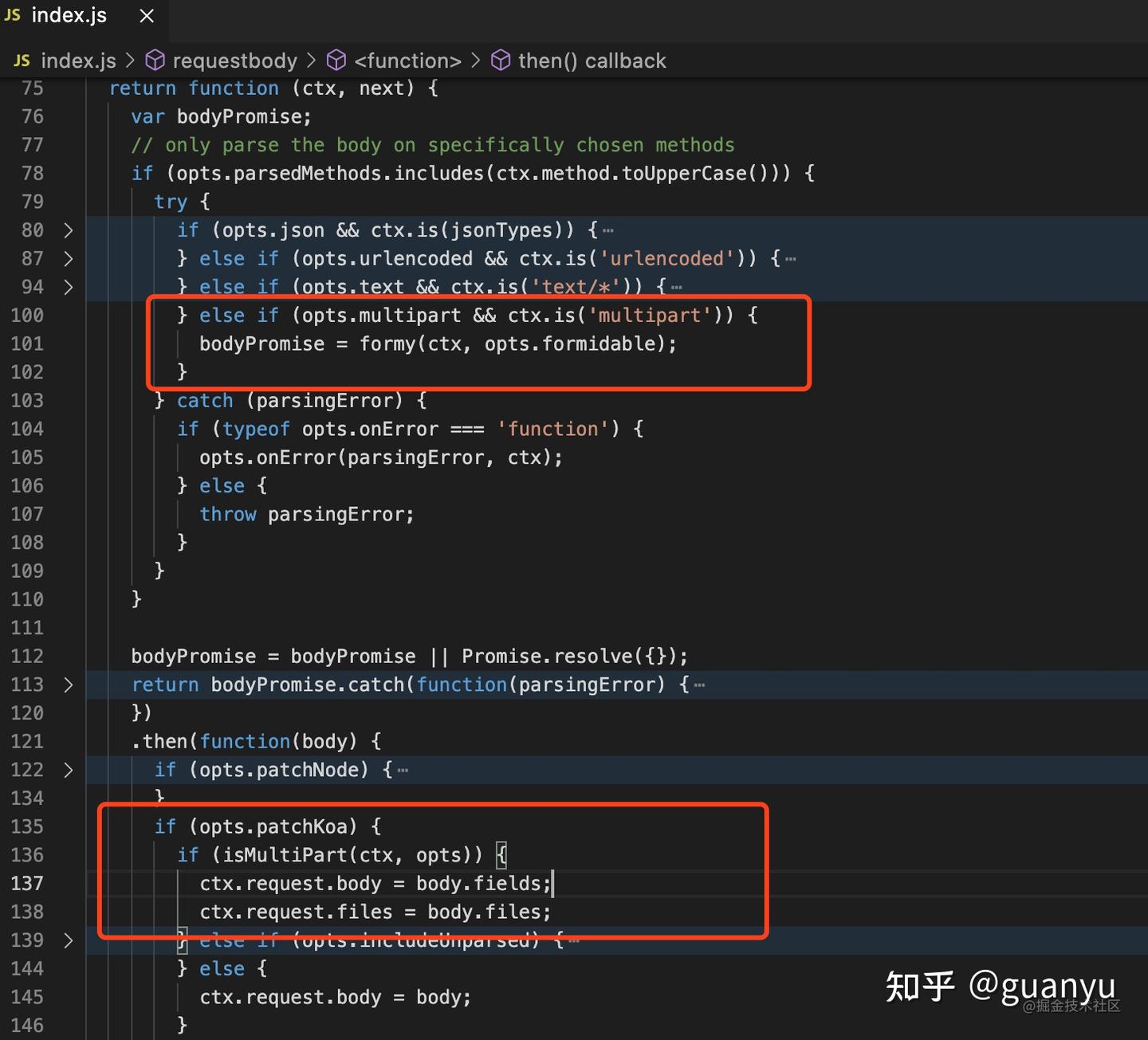Screen dimensions: 1148x1040
Task: Click the requestbody cube symbol icon
Action: tap(155, 61)
